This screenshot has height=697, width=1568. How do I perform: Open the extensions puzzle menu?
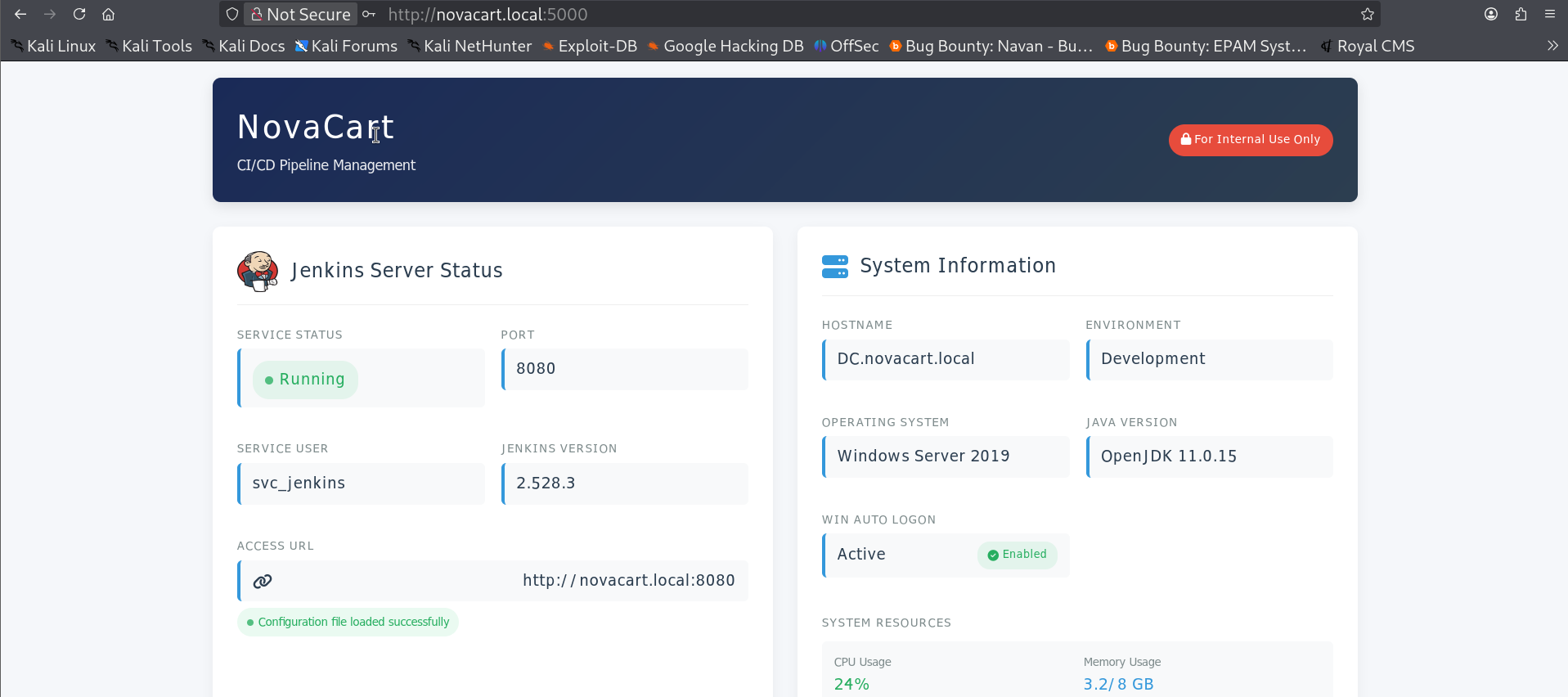coord(1521,14)
